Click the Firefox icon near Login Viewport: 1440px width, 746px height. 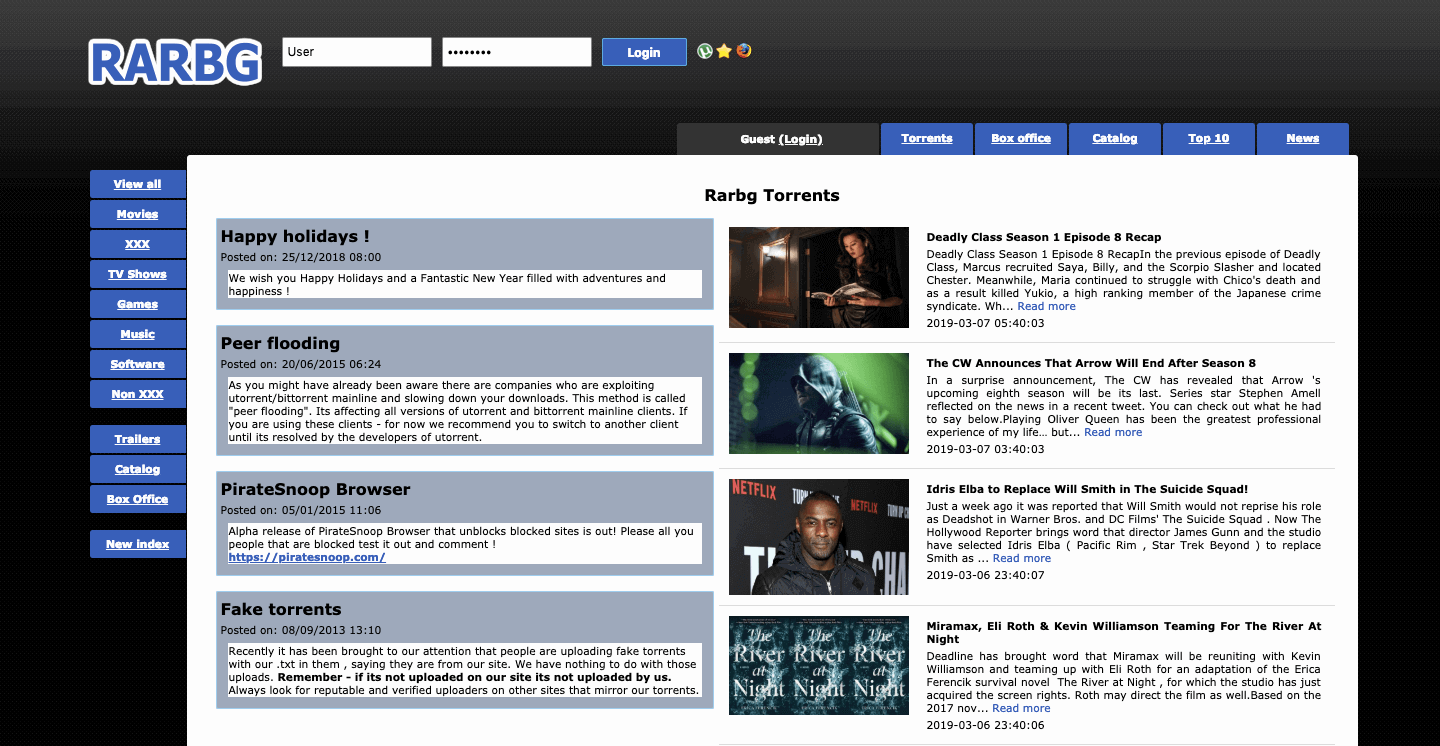click(x=744, y=51)
